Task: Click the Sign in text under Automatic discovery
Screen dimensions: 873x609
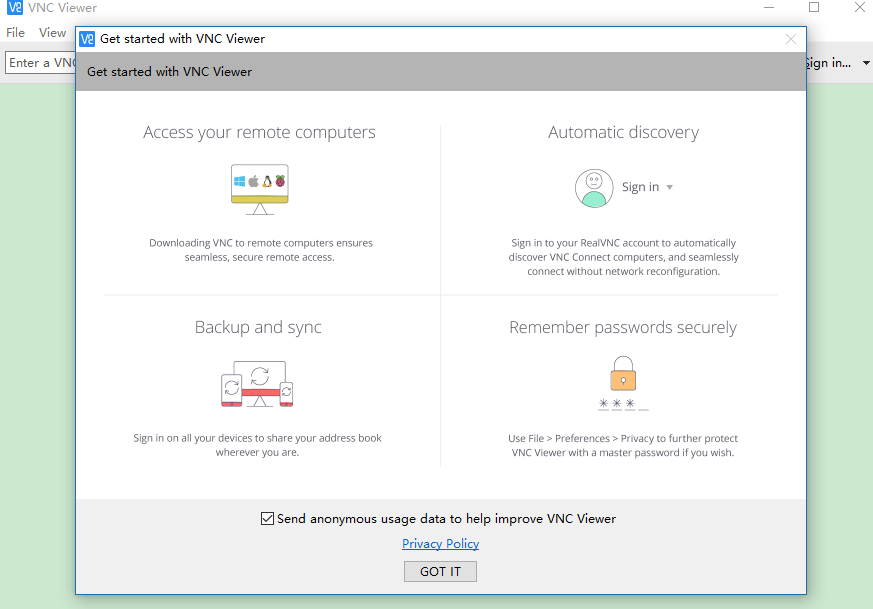Action: point(640,187)
